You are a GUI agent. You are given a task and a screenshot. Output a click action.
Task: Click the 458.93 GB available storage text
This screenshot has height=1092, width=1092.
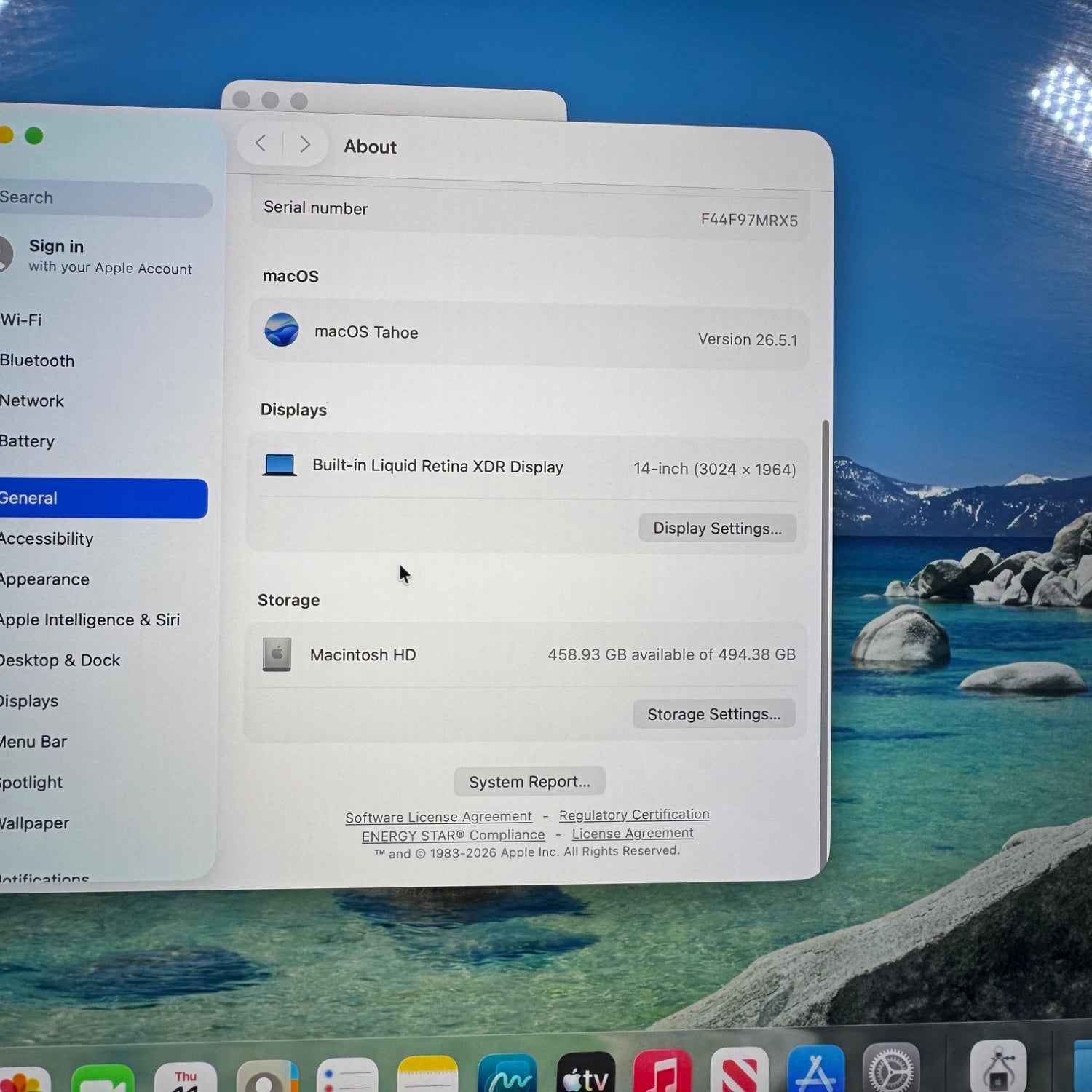pos(671,654)
